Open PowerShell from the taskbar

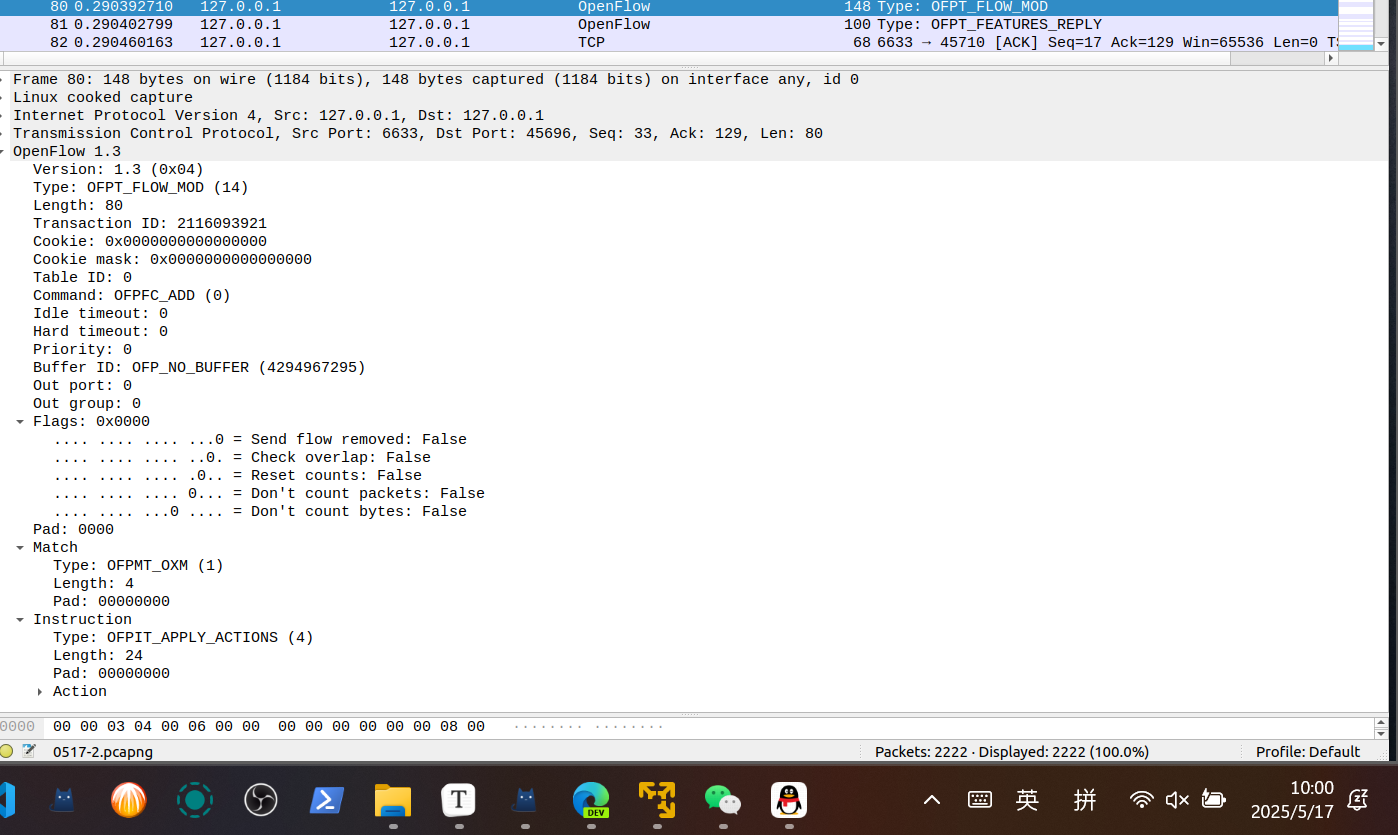pyautogui.click(x=327, y=800)
